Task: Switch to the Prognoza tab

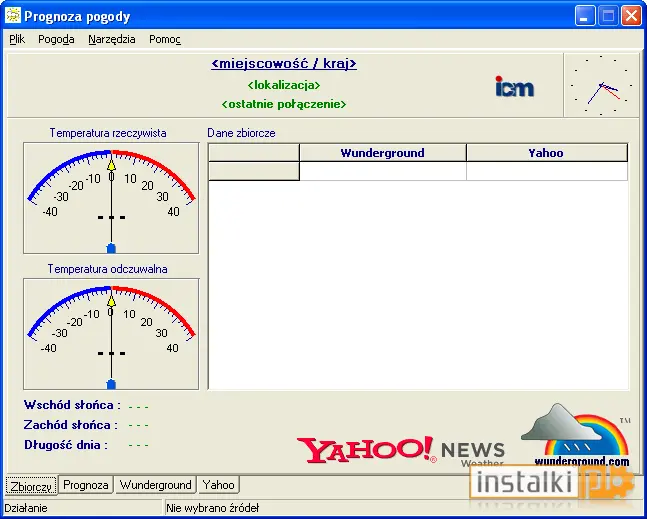Action: pos(86,484)
